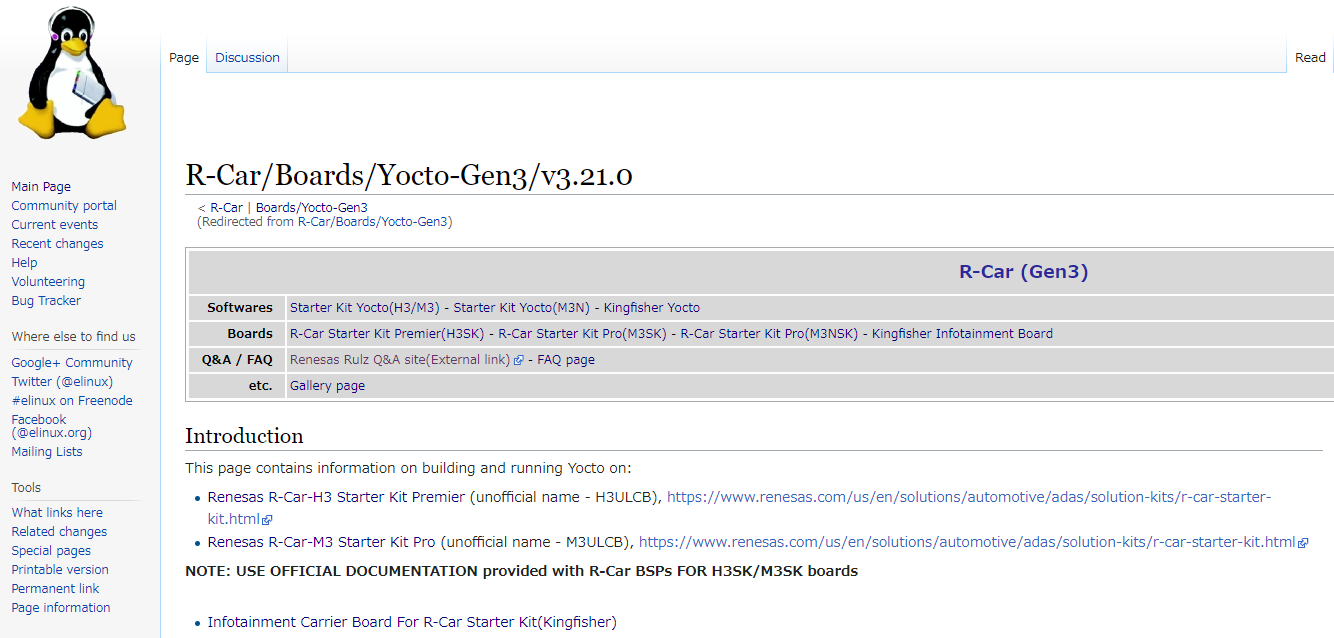Open the M3ULCB renesas.com starter-kit URL
Image resolution: width=1334 pixels, height=638 pixels.
pyautogui.click(x=967, y=542)
